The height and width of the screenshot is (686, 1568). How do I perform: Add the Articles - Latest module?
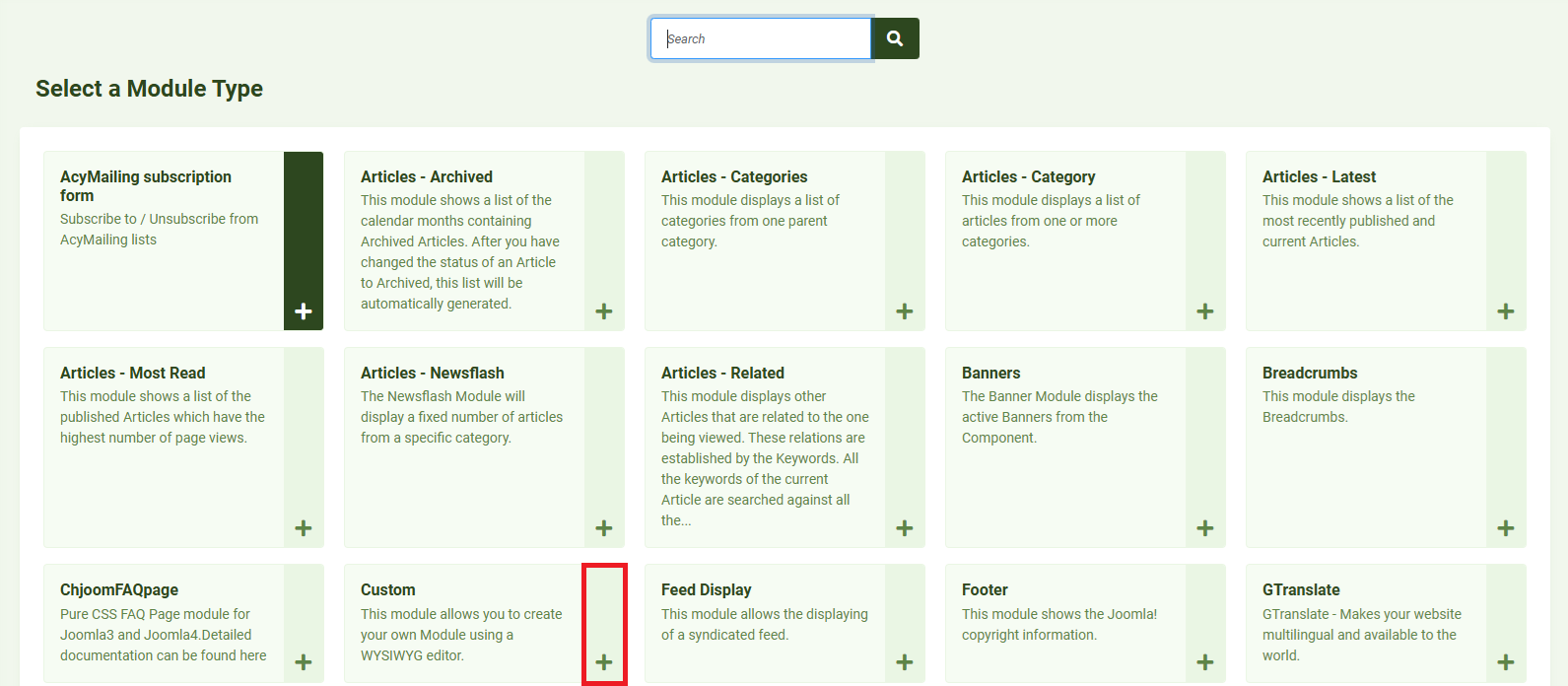click(x=1506, y=311)
